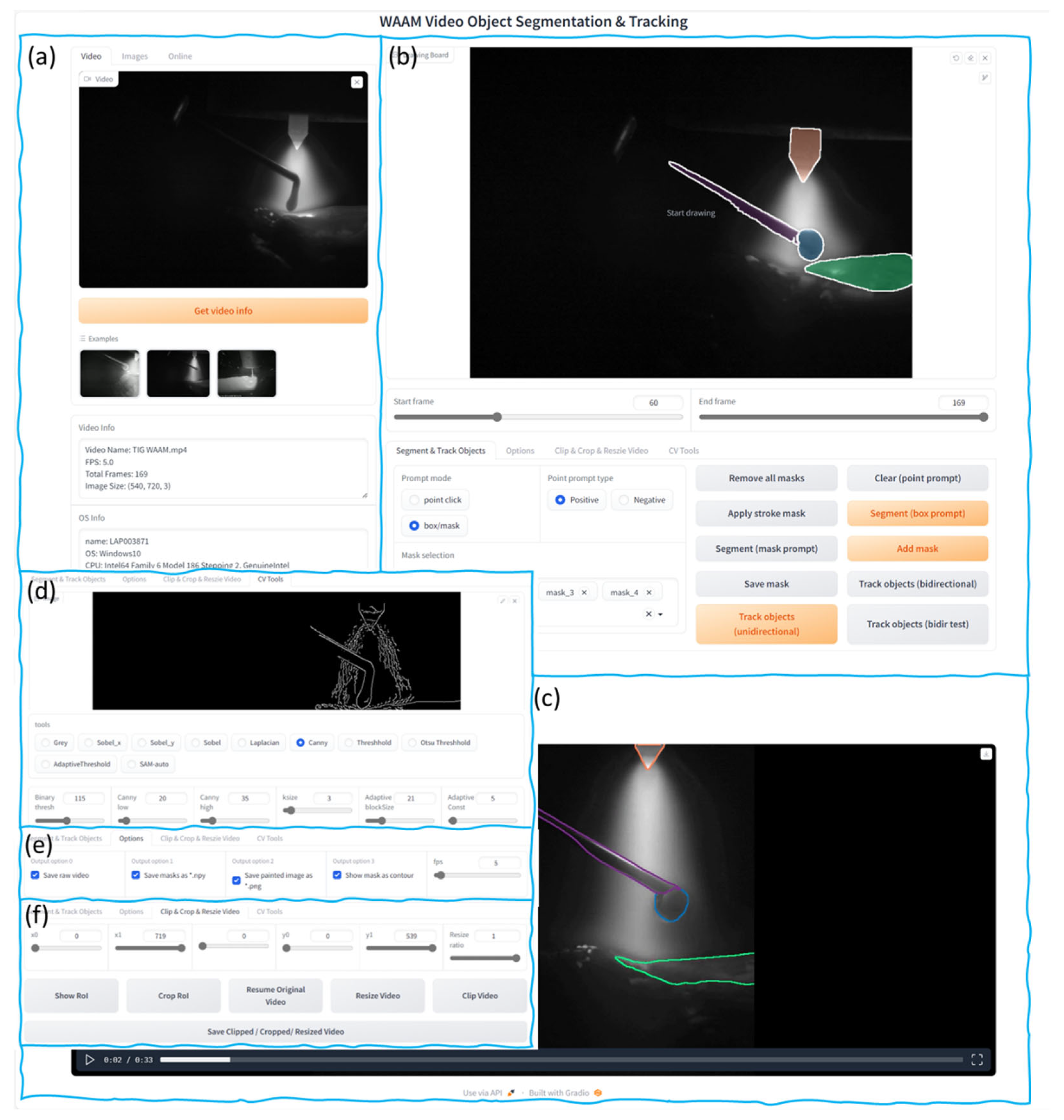Click the Start frame value field
This screenshot has height=1120, width=1064.
[x=658, y=402]
